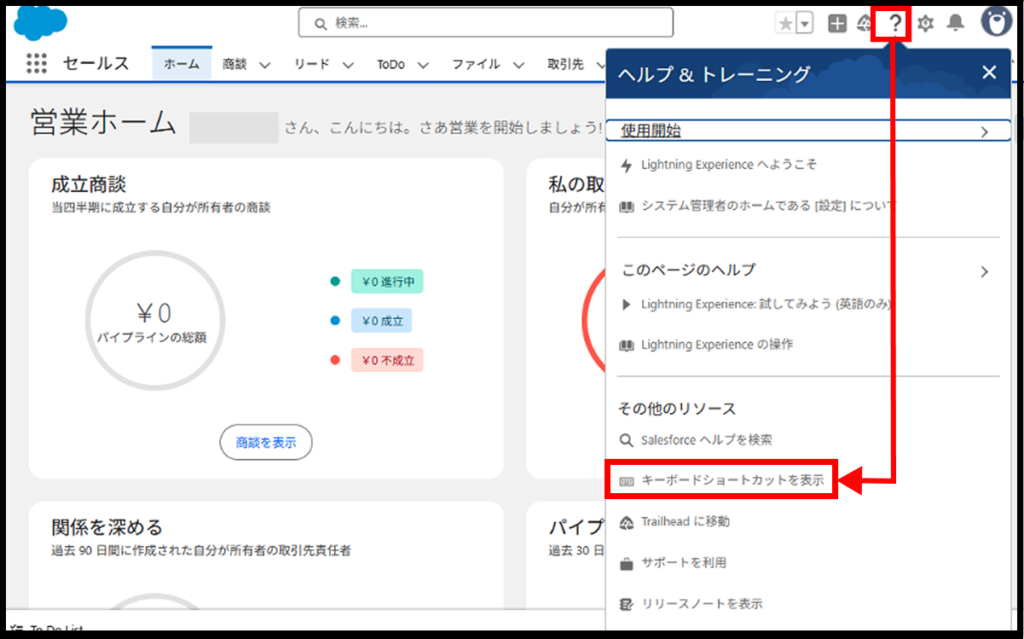Image resolution: width=1024 pixels, height=639 pixels.
Task: Click the 検索 search field
Action: (486, 22)
